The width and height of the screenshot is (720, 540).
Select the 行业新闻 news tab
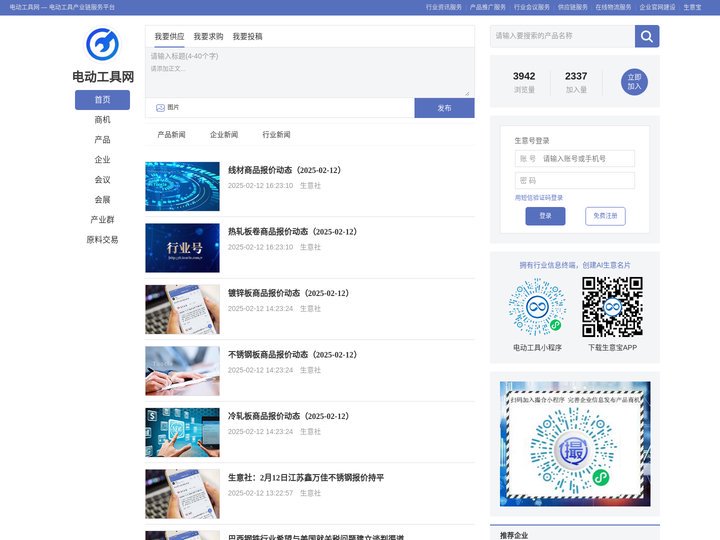point(276,135)
